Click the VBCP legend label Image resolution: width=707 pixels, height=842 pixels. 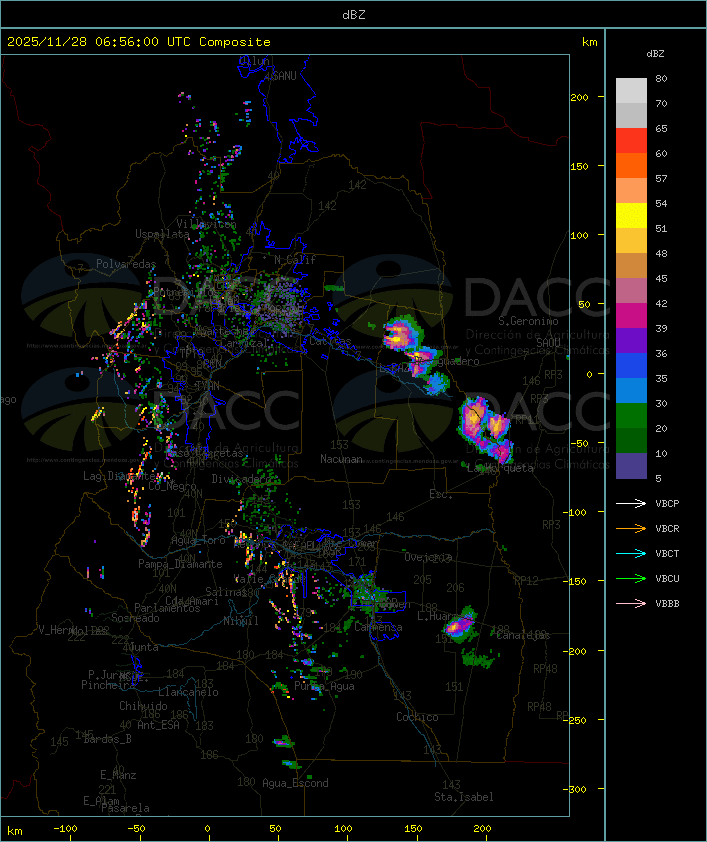(x=667, y=503)
